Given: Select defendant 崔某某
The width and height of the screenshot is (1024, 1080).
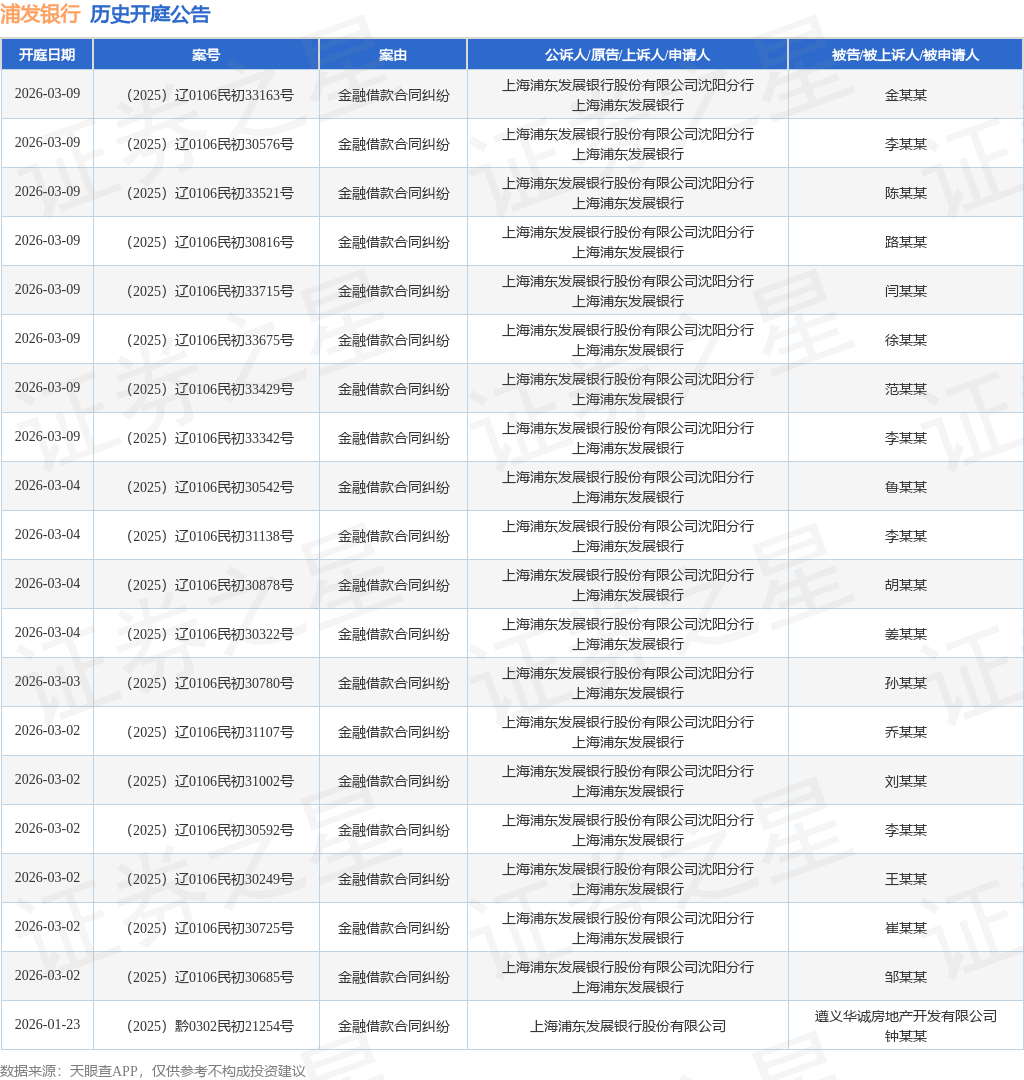Looking at the screenshot, I should pyautogui.click(x=906, y=926).
